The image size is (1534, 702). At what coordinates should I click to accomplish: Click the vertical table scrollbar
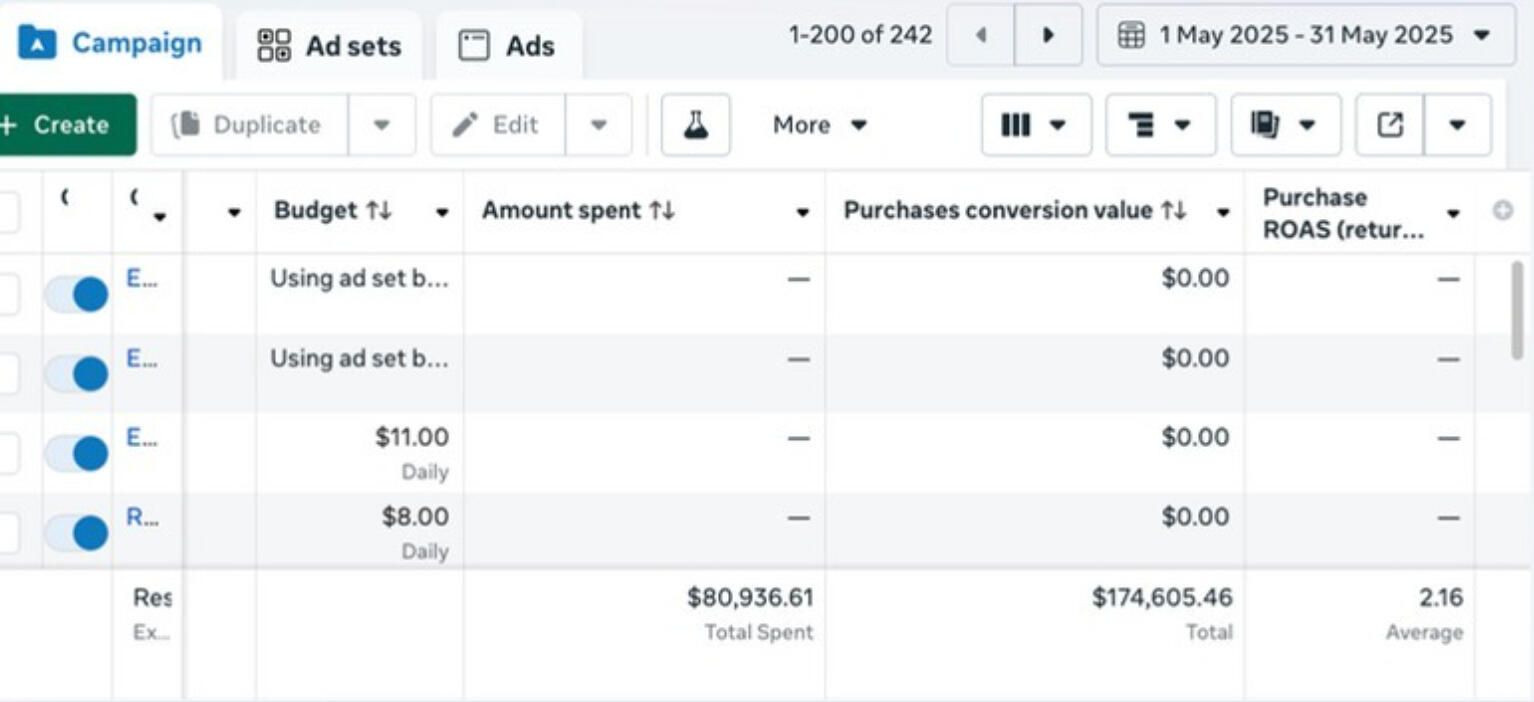(1516, 310)
